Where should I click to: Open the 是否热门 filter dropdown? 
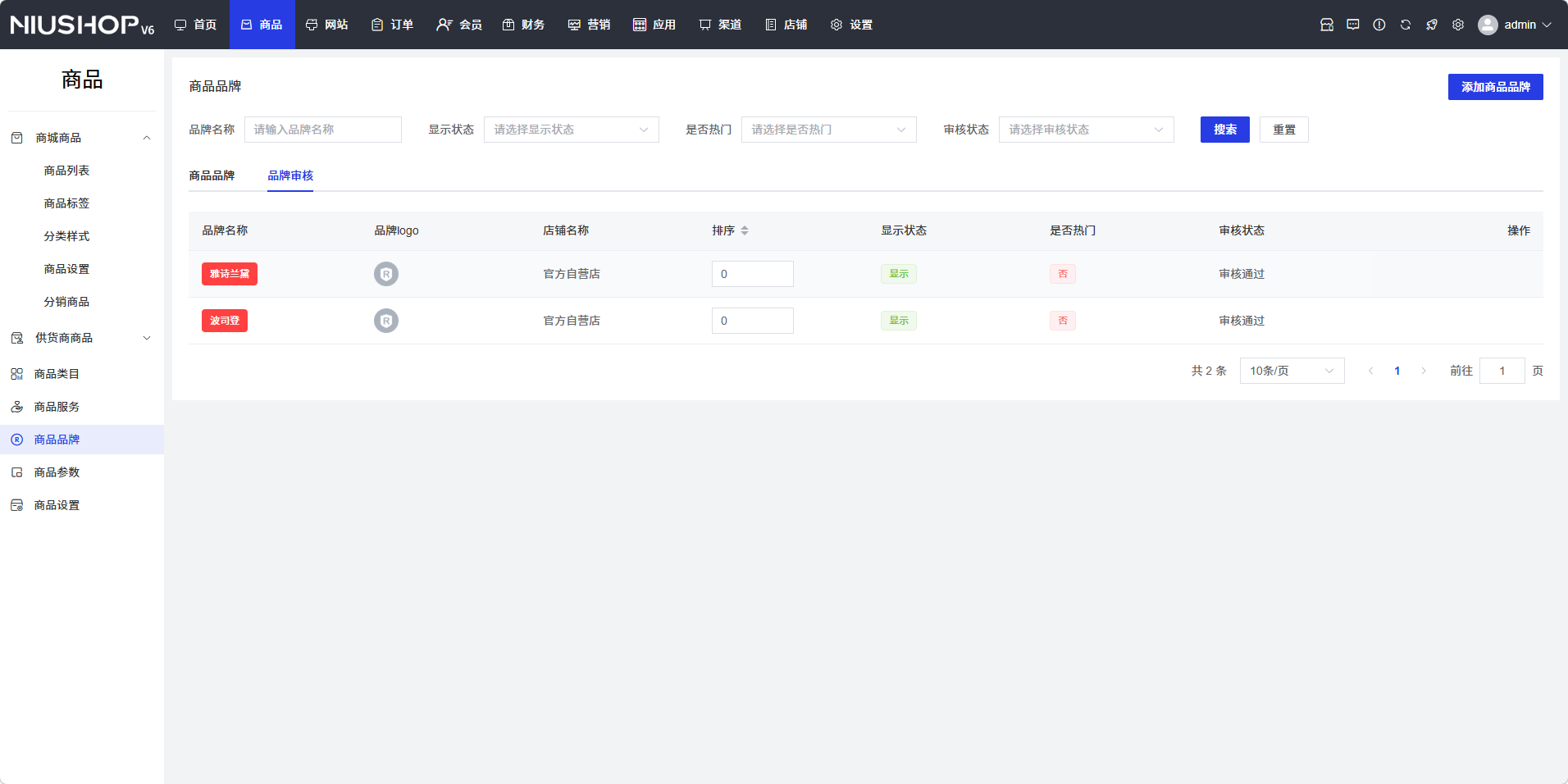coord(828,130)
